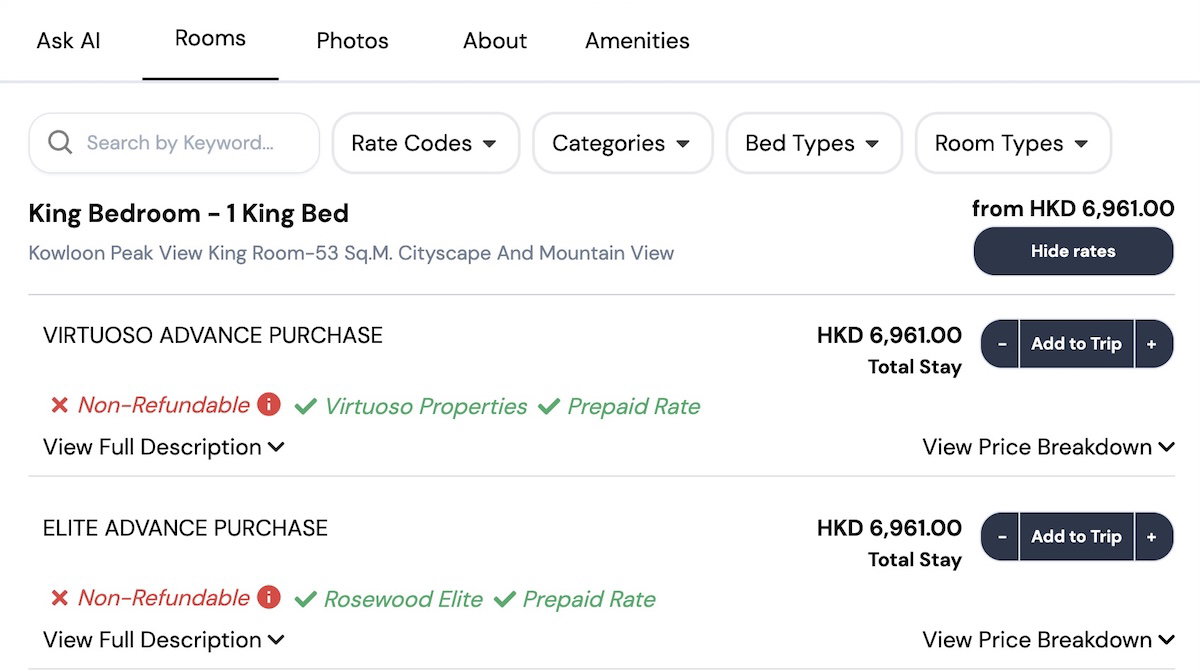Screen dimensions: 1200x671
Task: Decrease Virtuoso Advance Purchase room quantity
Action: [x=1001, y=344]
